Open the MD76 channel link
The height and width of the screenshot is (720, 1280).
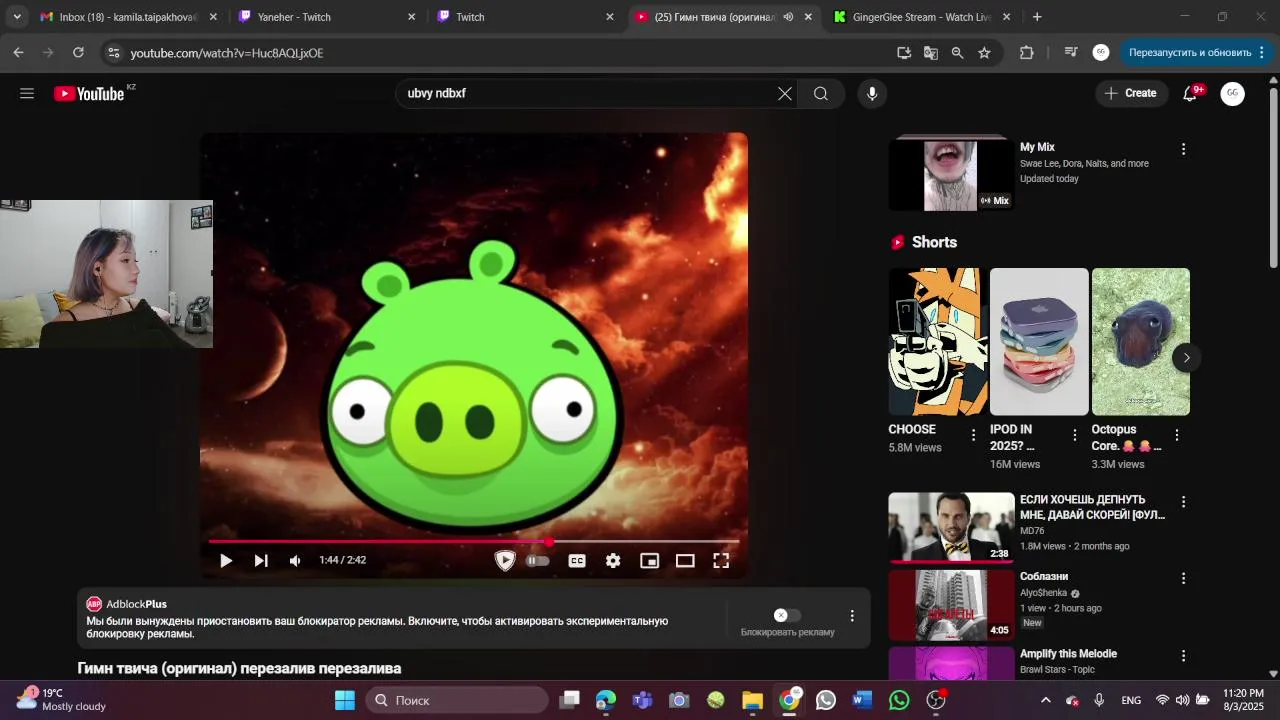(x=1032, y=531)
